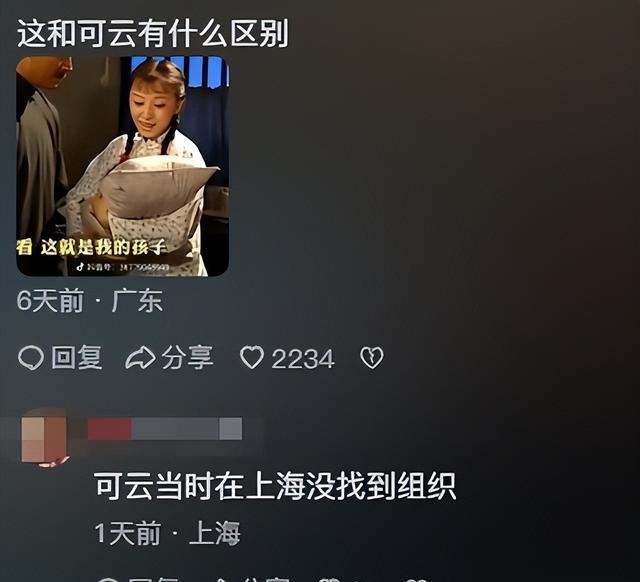This screenshot has height=582, width=640.
Task: Click the share arrow icon
Action: 140,358
